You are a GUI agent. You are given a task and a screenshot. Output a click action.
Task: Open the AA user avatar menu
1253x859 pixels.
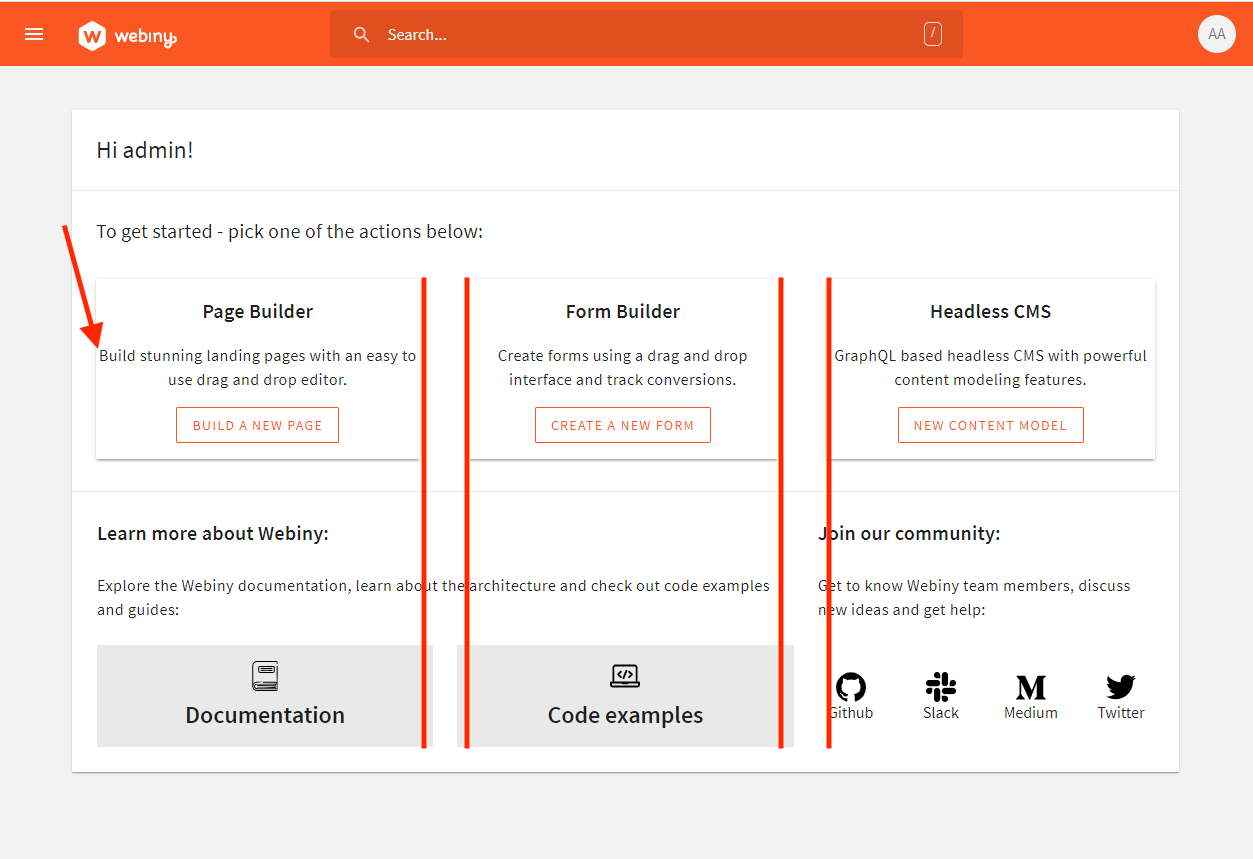coord(1216,34)
